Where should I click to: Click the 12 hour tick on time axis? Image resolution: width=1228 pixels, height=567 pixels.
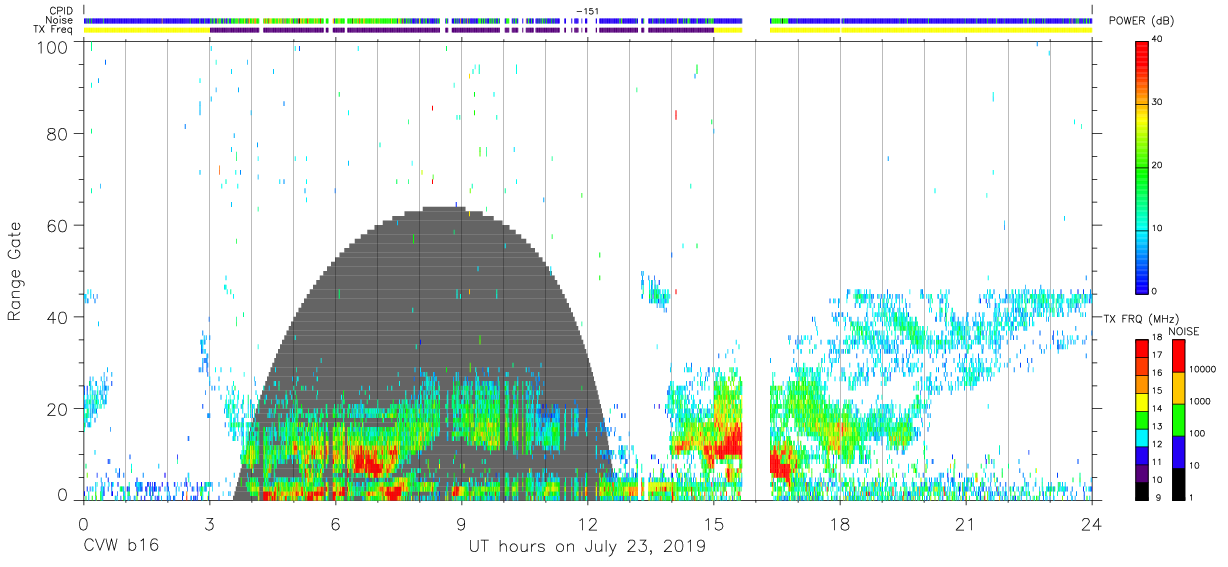(587, 524)
